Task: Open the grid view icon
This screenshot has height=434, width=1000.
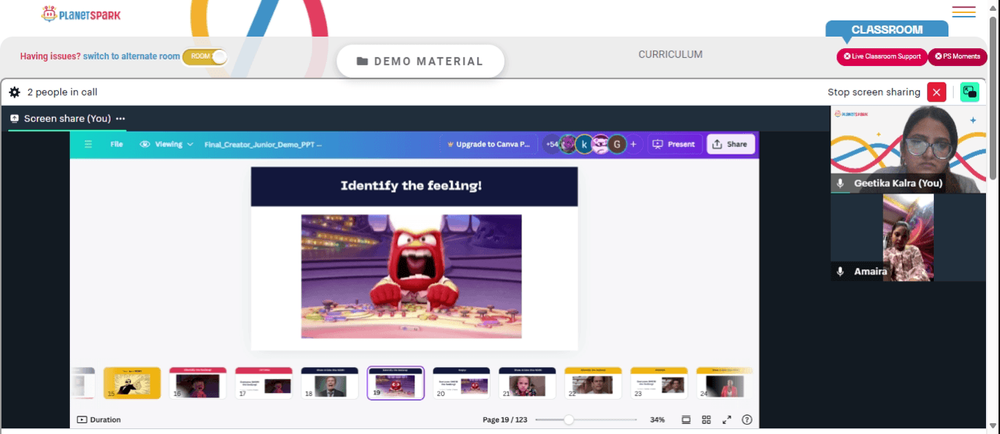Action: click(706, 419)
